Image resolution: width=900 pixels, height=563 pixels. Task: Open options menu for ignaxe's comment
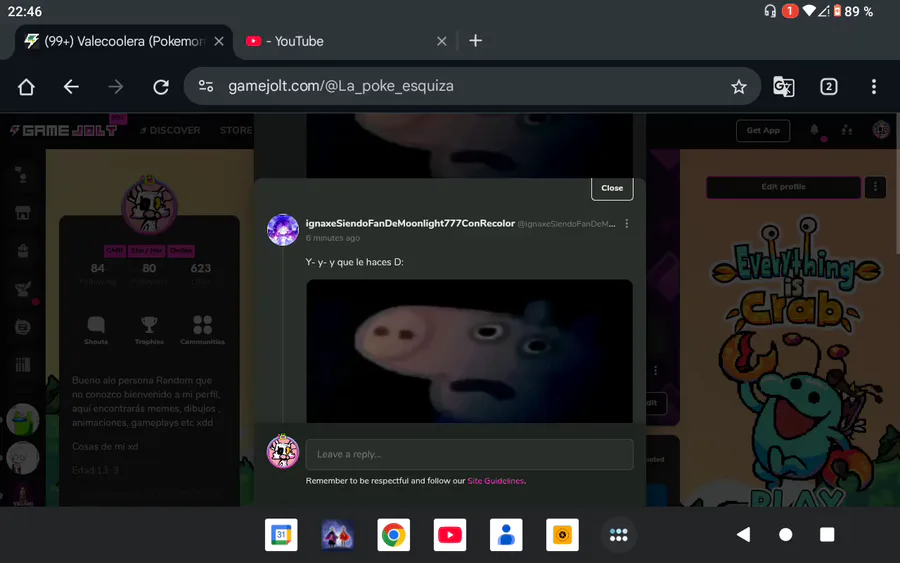coord(627,224)
